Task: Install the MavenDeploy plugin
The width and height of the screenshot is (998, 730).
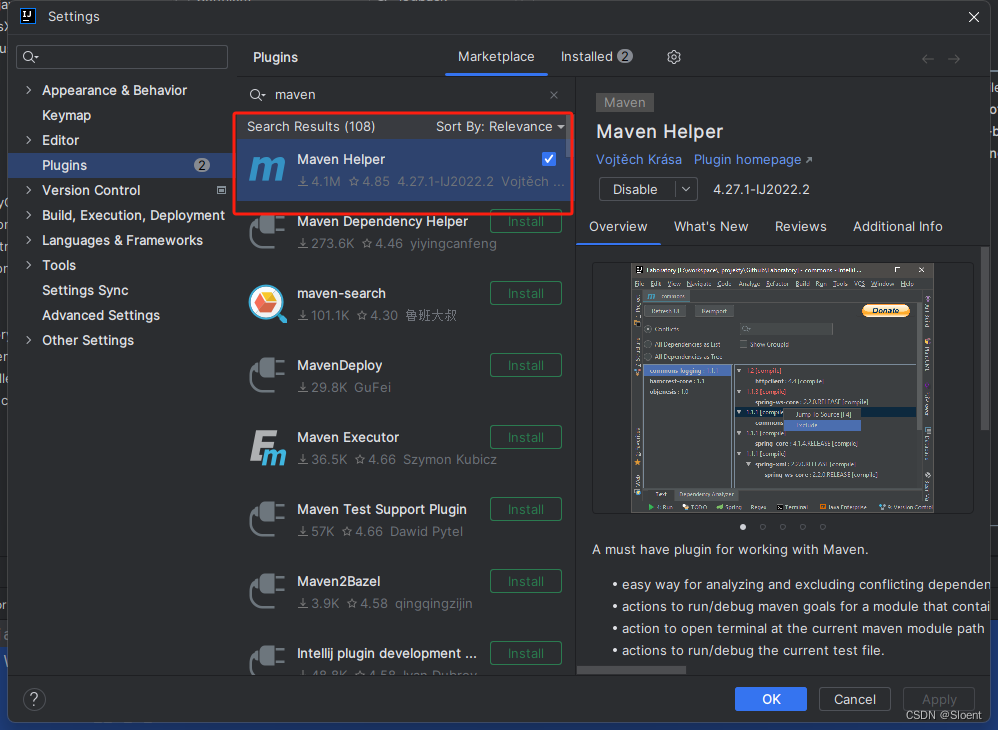Action: coord(526,365)
